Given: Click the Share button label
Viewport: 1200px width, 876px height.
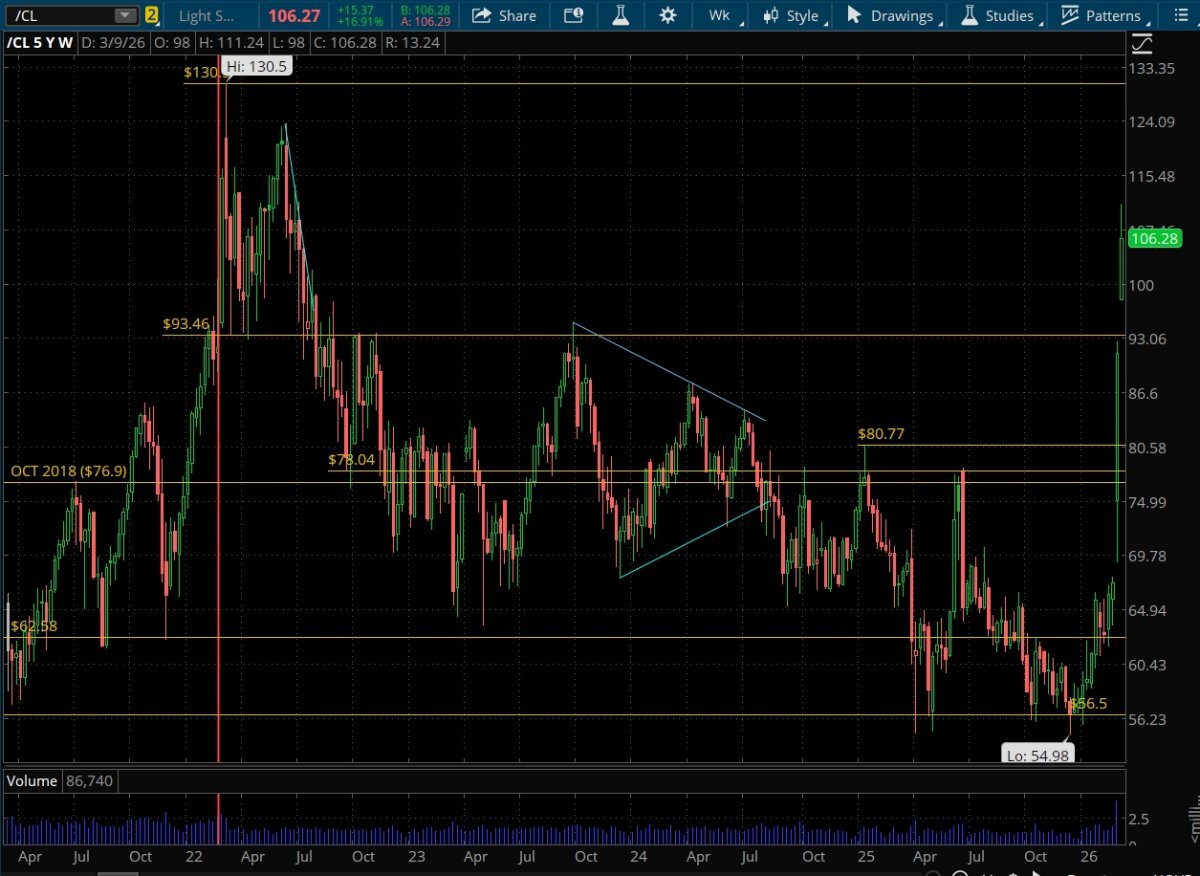Looking at the screenshot, I should (x=517, y=15).
